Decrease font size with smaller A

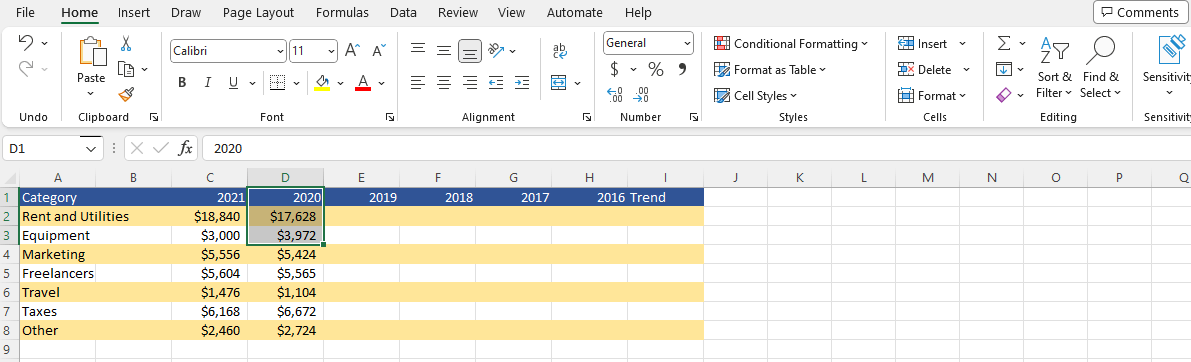pos(378,51)
